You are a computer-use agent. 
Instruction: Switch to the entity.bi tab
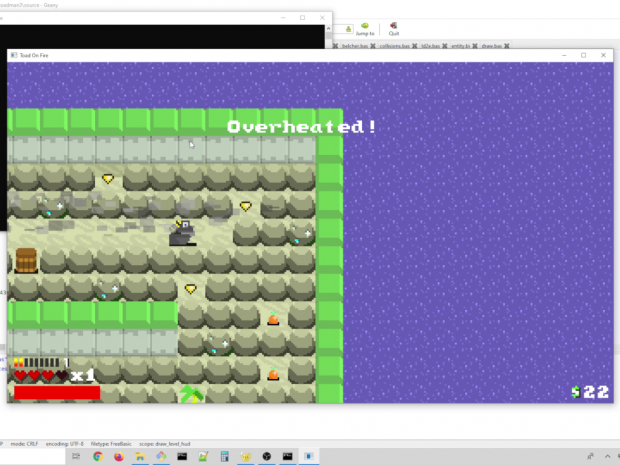[x=460, y=46]
